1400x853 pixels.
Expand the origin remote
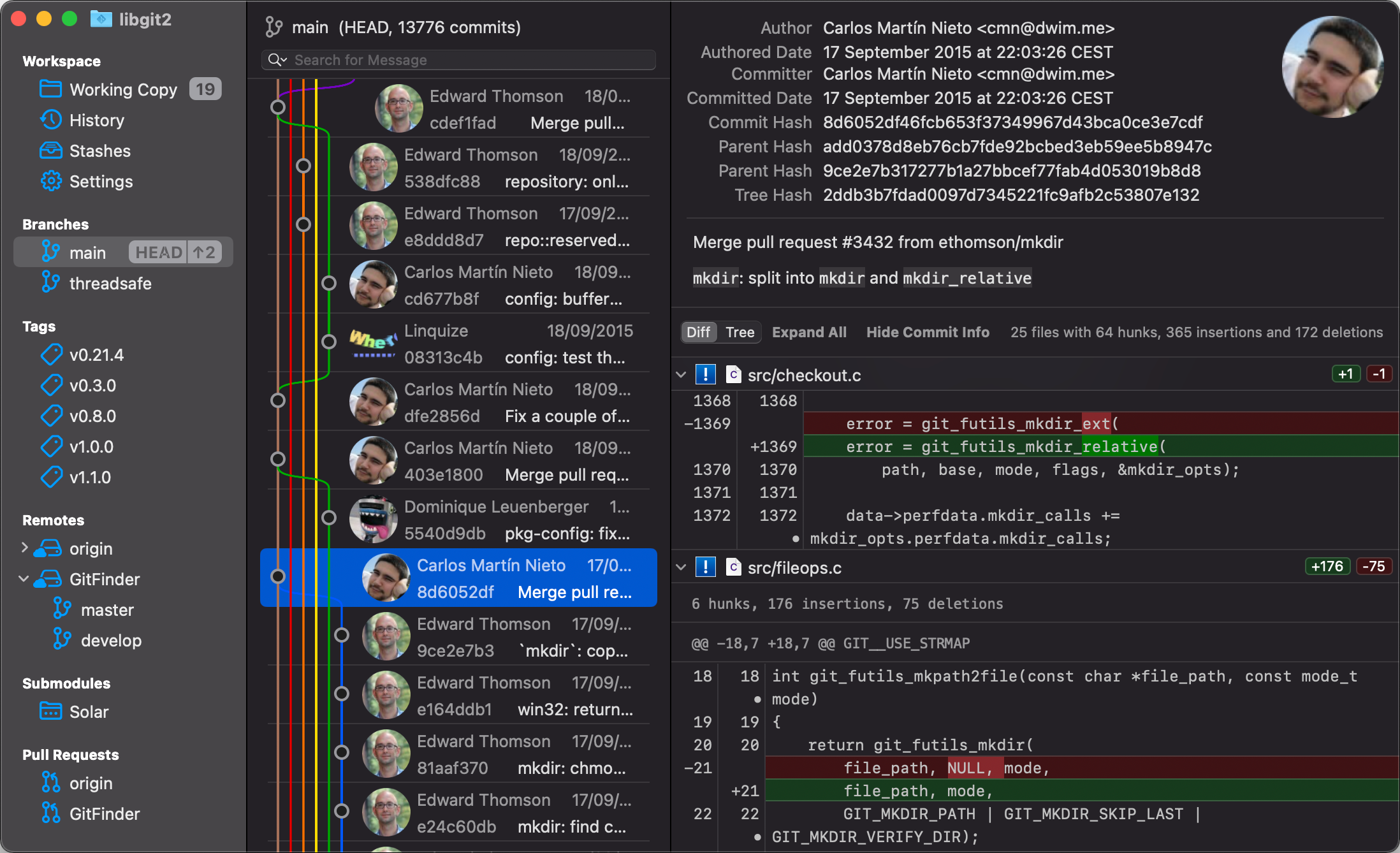[24, 548]
